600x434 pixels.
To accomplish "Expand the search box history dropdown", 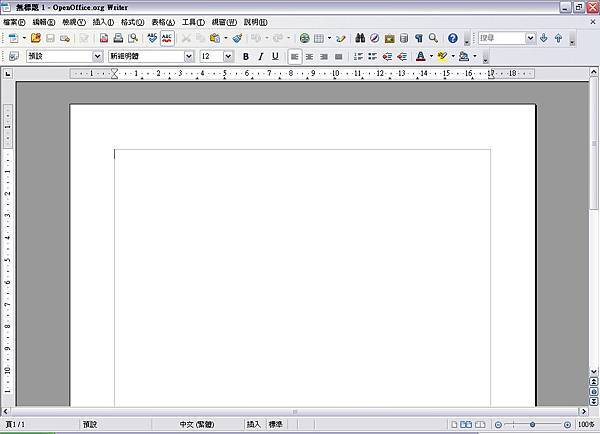I will point(530,38).
